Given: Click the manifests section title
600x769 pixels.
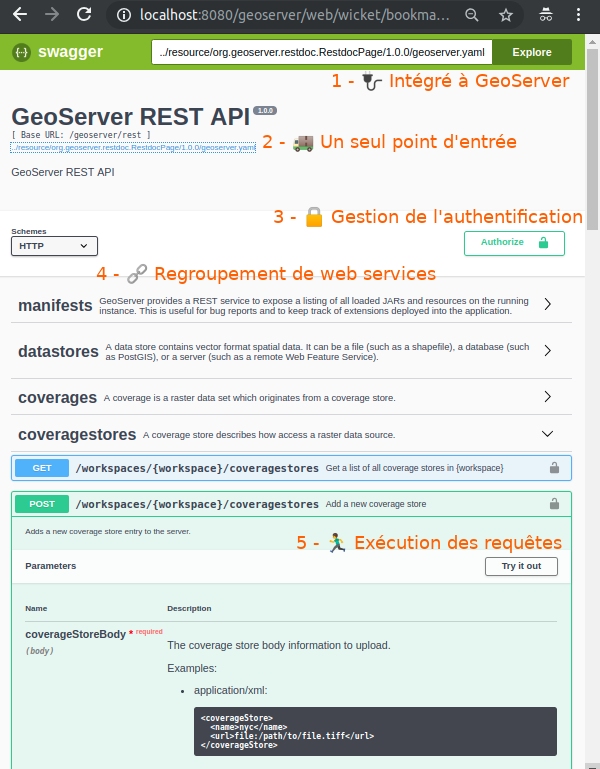Looking at the screenshot, I should pyautogui.click(x=55, y=306).
